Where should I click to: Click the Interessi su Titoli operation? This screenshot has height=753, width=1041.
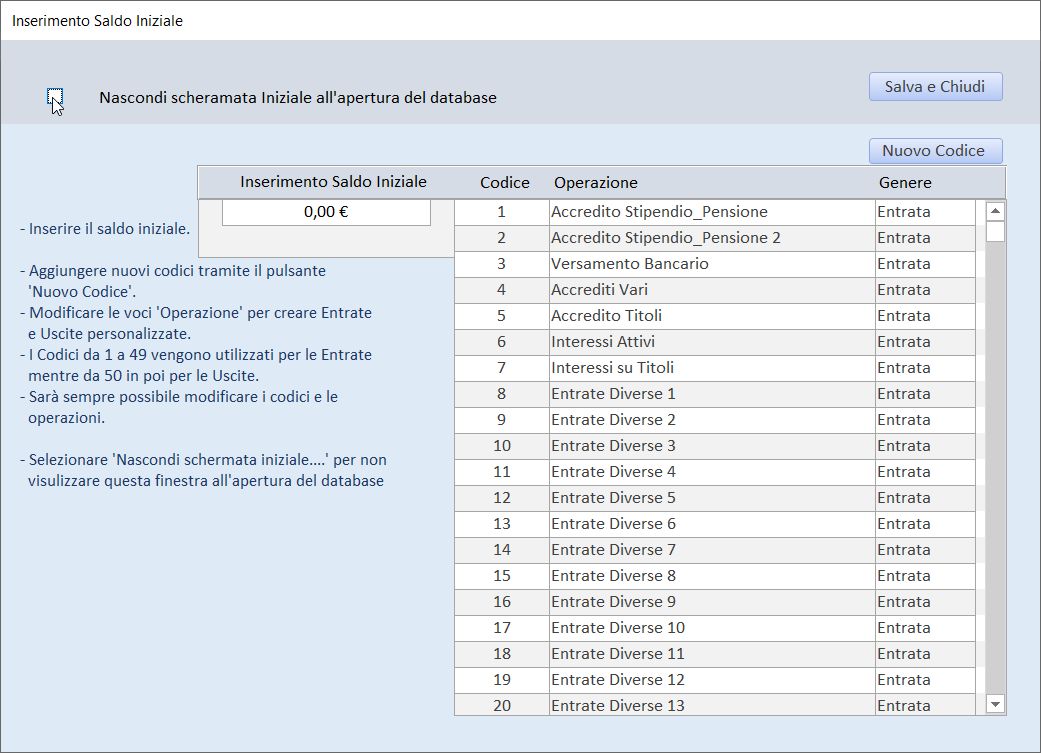click(712, 367)
